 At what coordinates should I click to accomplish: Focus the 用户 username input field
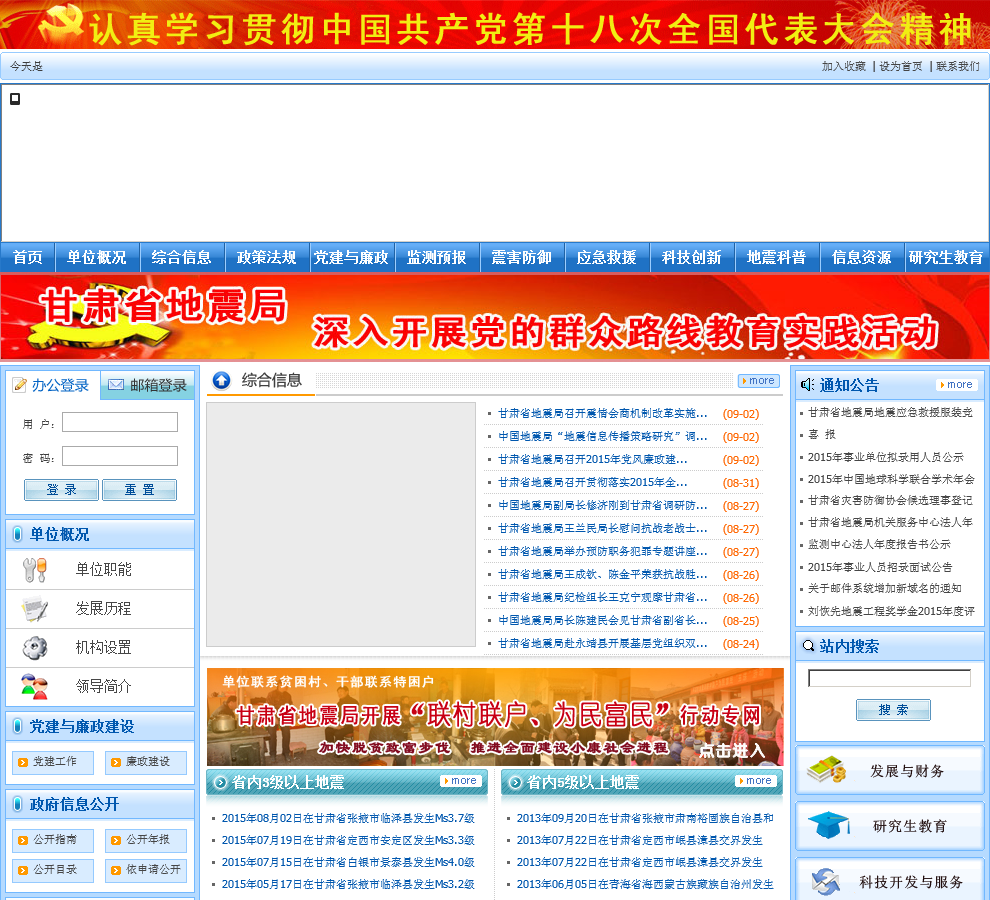pos(120,422)
